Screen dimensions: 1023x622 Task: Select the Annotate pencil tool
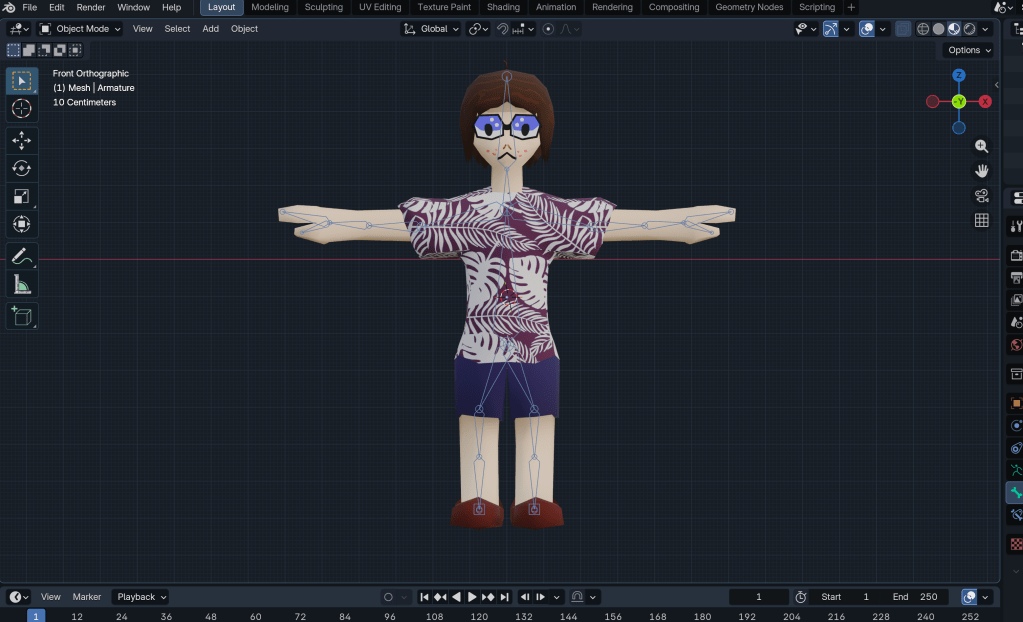coord(22,257)
